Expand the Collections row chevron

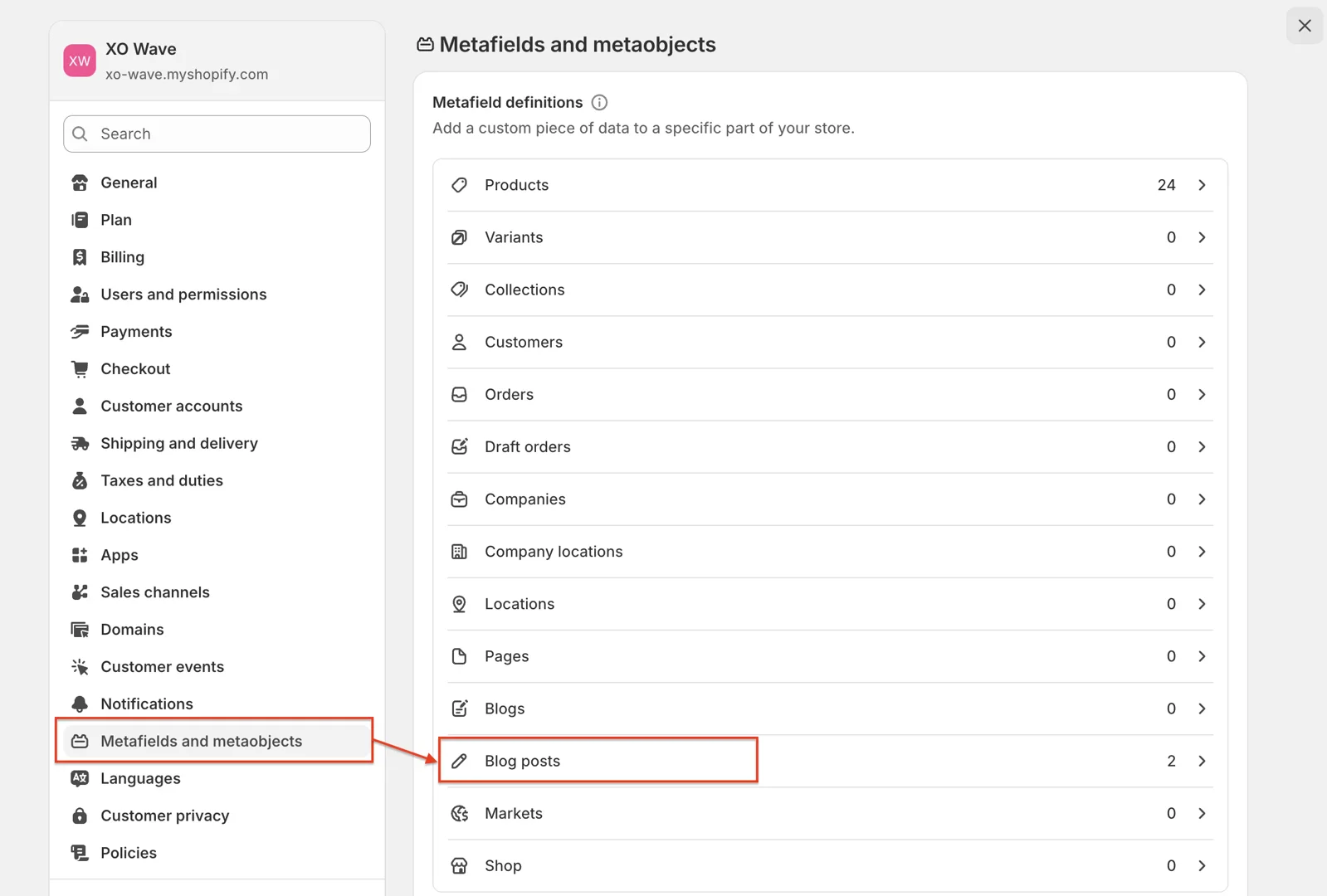tap(1202, 290)
